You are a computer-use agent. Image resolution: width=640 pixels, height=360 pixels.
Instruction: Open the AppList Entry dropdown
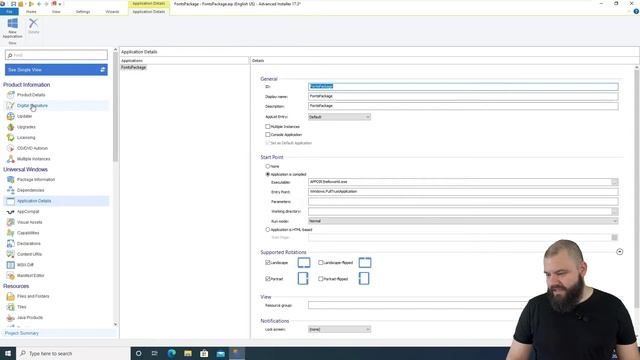coord(339,117)
